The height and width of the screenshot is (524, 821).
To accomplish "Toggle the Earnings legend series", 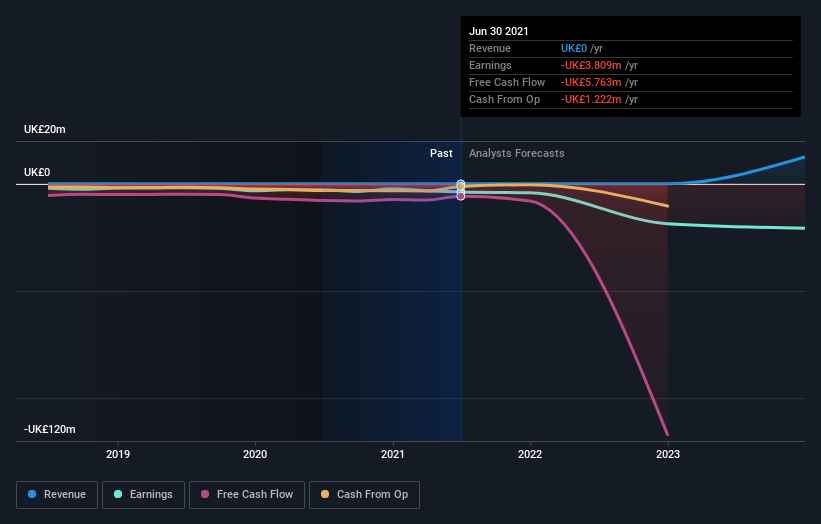I will point(143,495).
